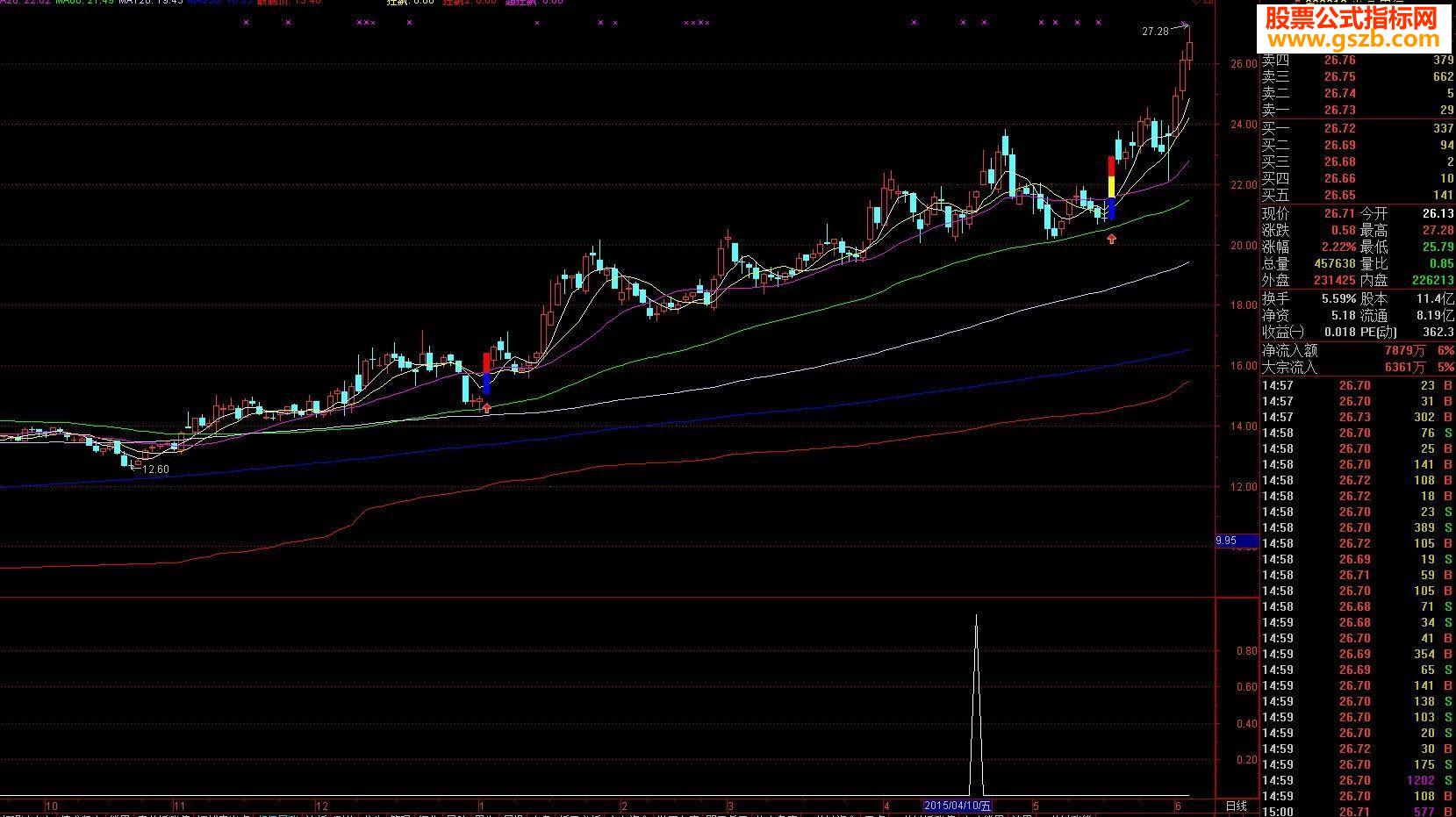Screen dimensions: 1456x817
Task: Click month 12 on the time axis
Action: pos(321,806)
